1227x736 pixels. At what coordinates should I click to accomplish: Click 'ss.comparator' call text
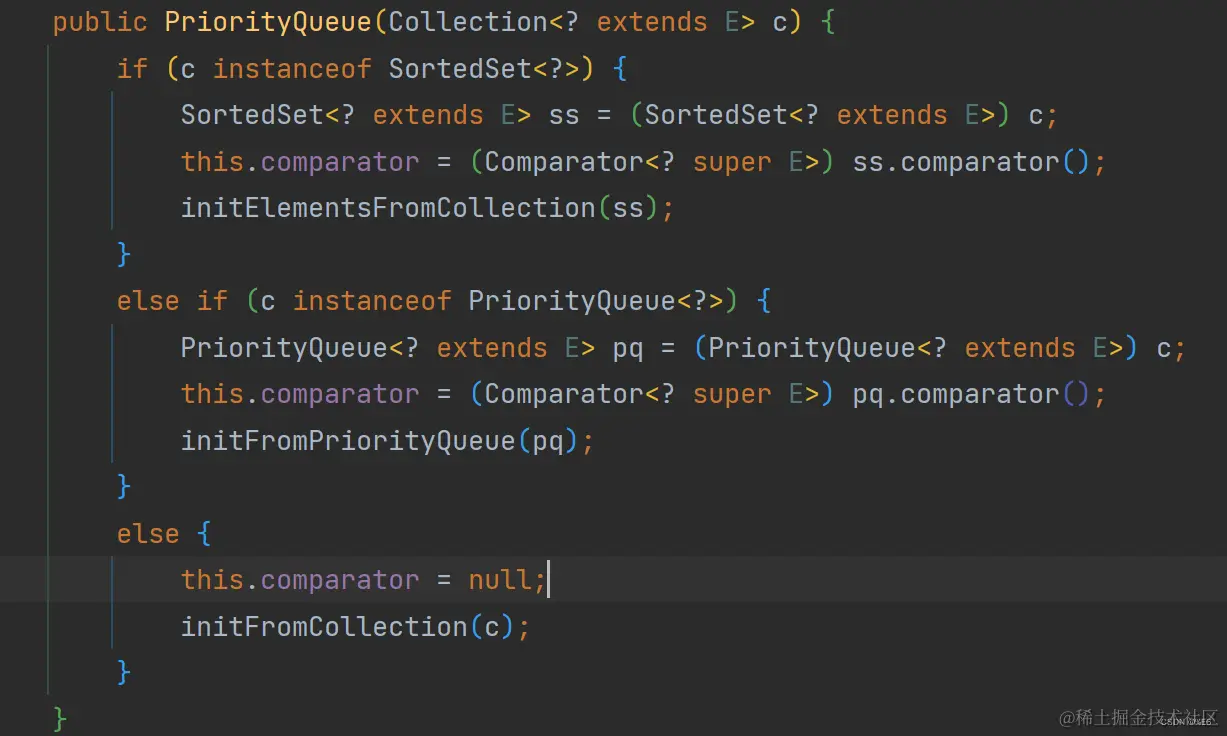955,162
